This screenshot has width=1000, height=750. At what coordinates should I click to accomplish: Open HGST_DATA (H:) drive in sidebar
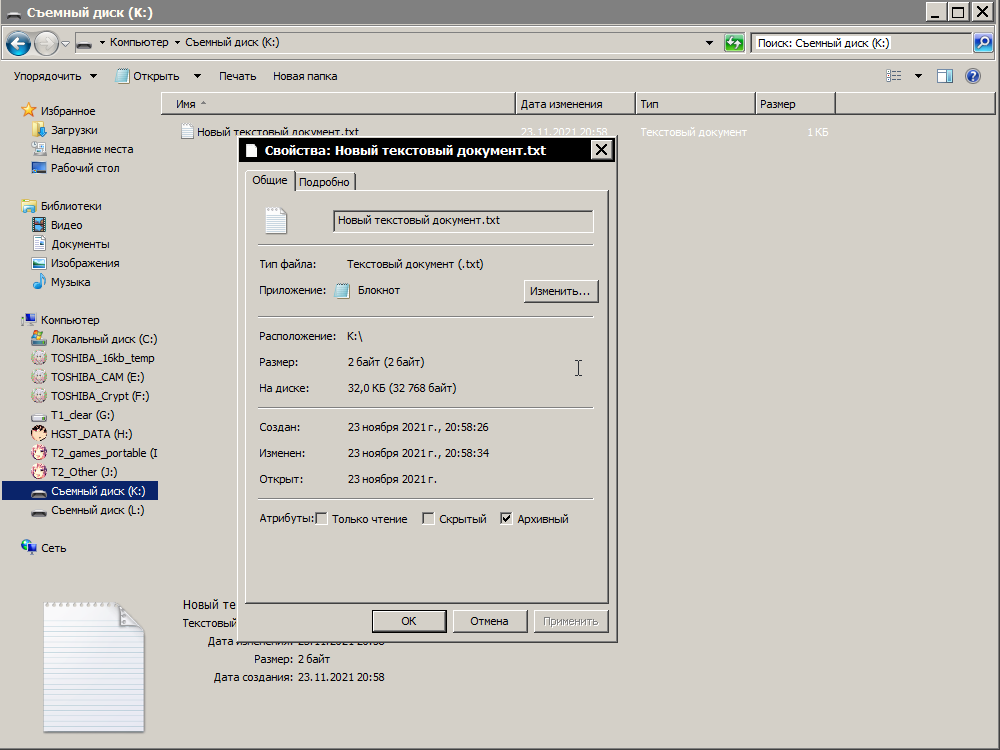92,434
